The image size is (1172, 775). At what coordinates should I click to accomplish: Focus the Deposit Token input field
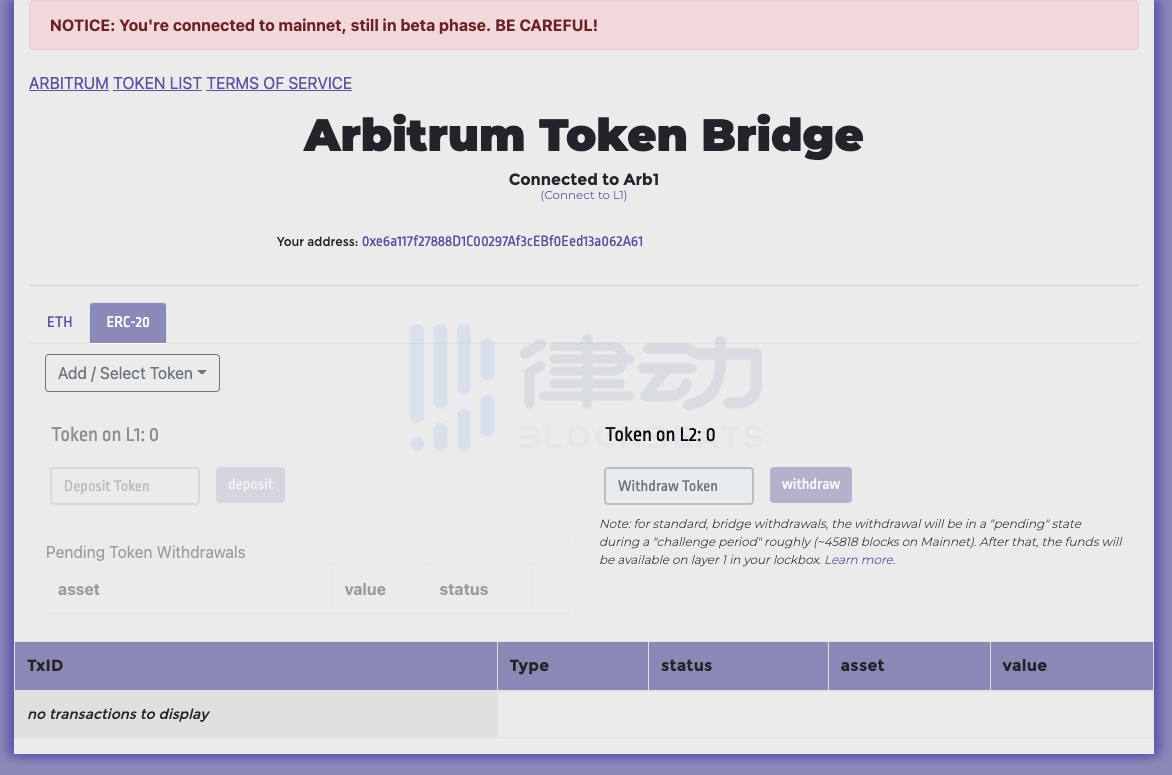tap(125, 486)
